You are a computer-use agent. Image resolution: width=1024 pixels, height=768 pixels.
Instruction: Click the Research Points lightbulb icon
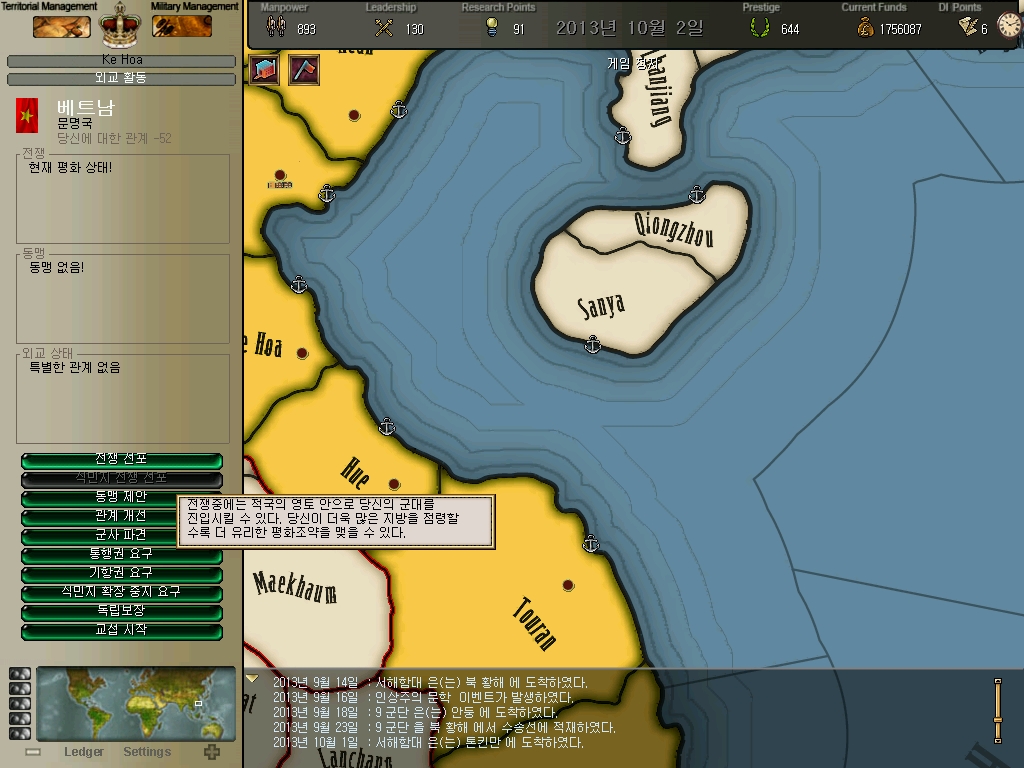click(x=492, y=27)
